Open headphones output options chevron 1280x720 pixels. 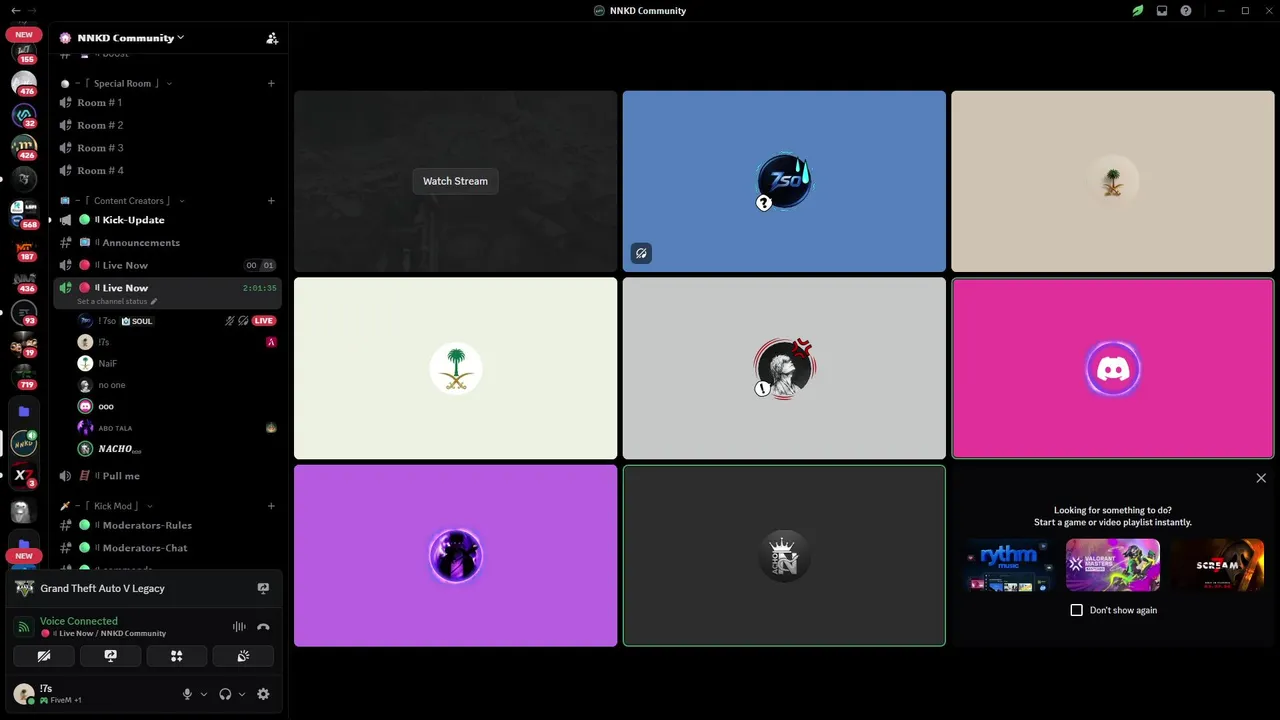click(242, 694)
